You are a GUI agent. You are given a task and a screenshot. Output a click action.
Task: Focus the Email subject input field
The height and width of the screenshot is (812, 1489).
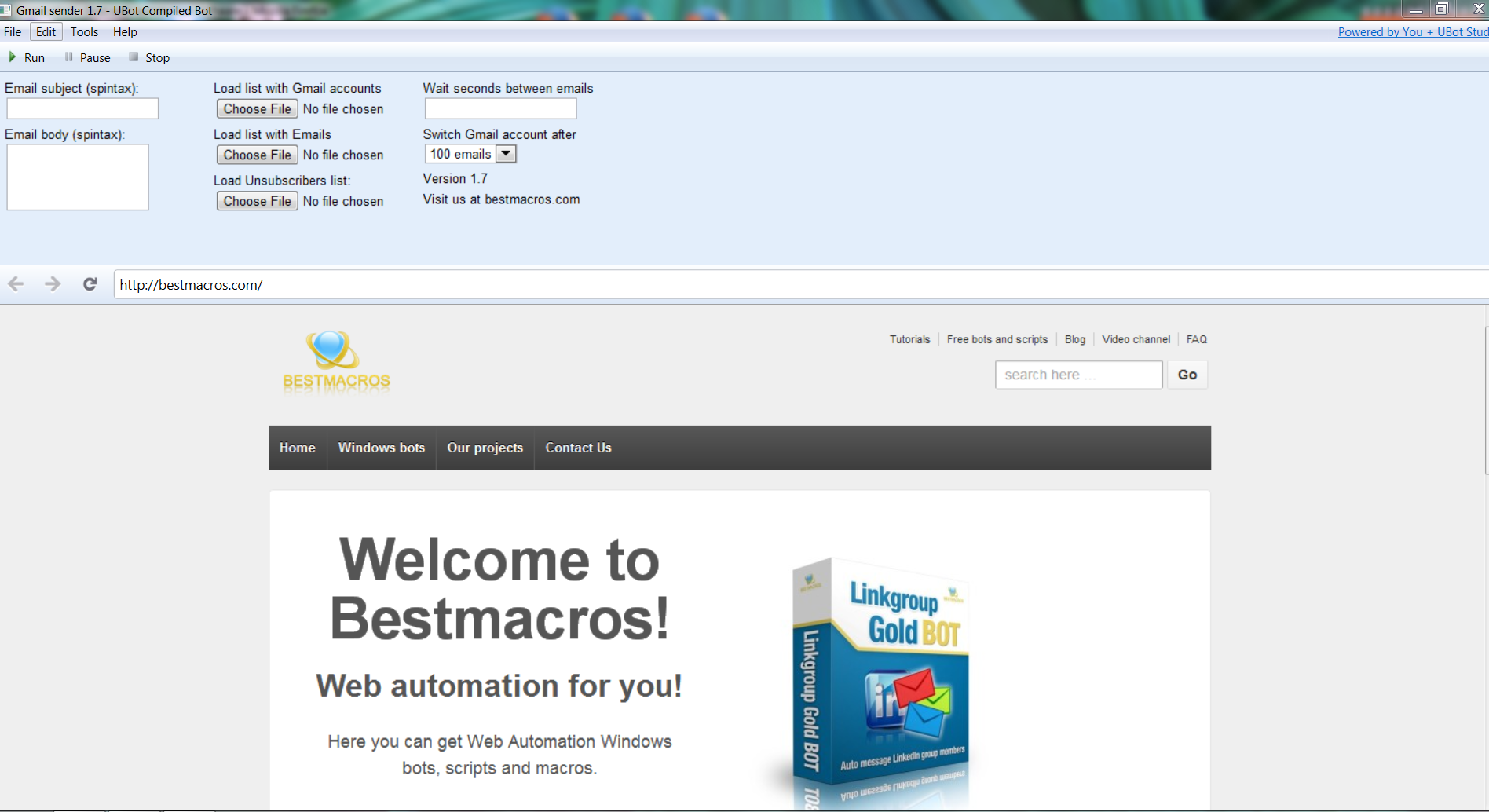tap(82, 108)
